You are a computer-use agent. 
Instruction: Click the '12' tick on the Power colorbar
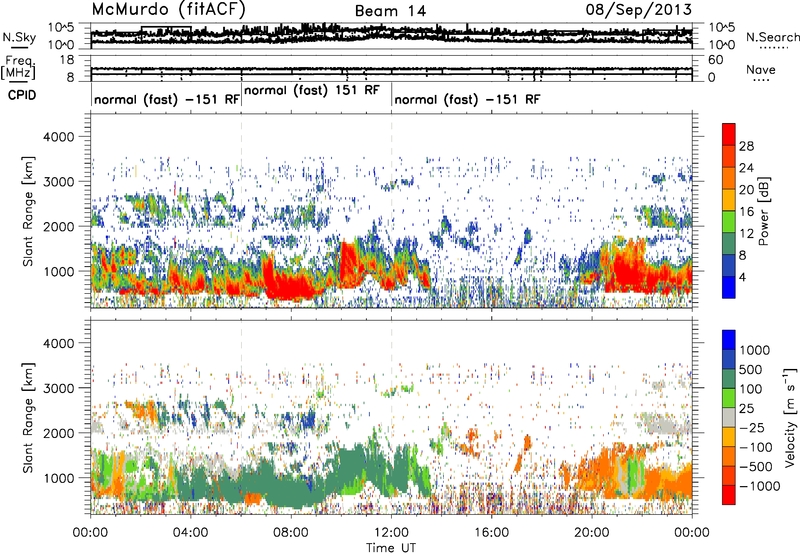coord(746,233)
